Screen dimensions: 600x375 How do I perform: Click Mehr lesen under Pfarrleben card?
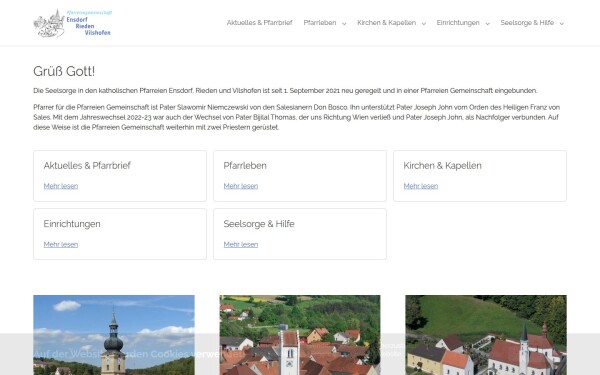click(241, 186)
